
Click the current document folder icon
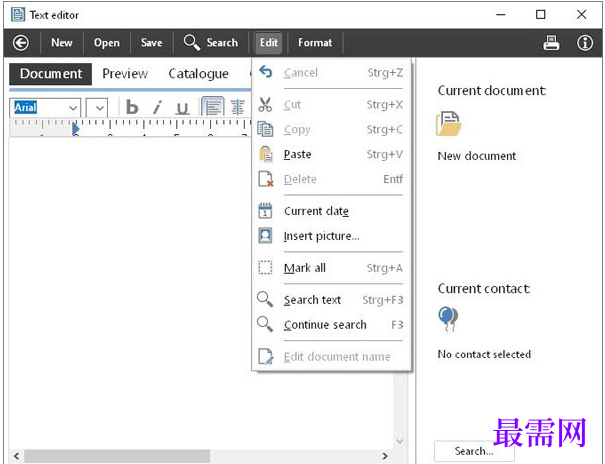click(448, 124)
